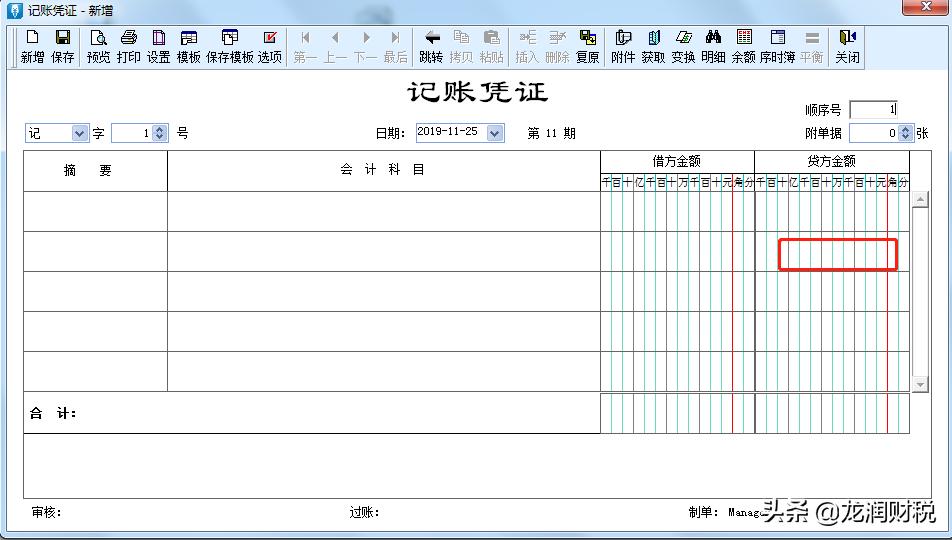Restore voucher with 复原 icon
This screenshot has height=540, width=952.
click(588, 47)
